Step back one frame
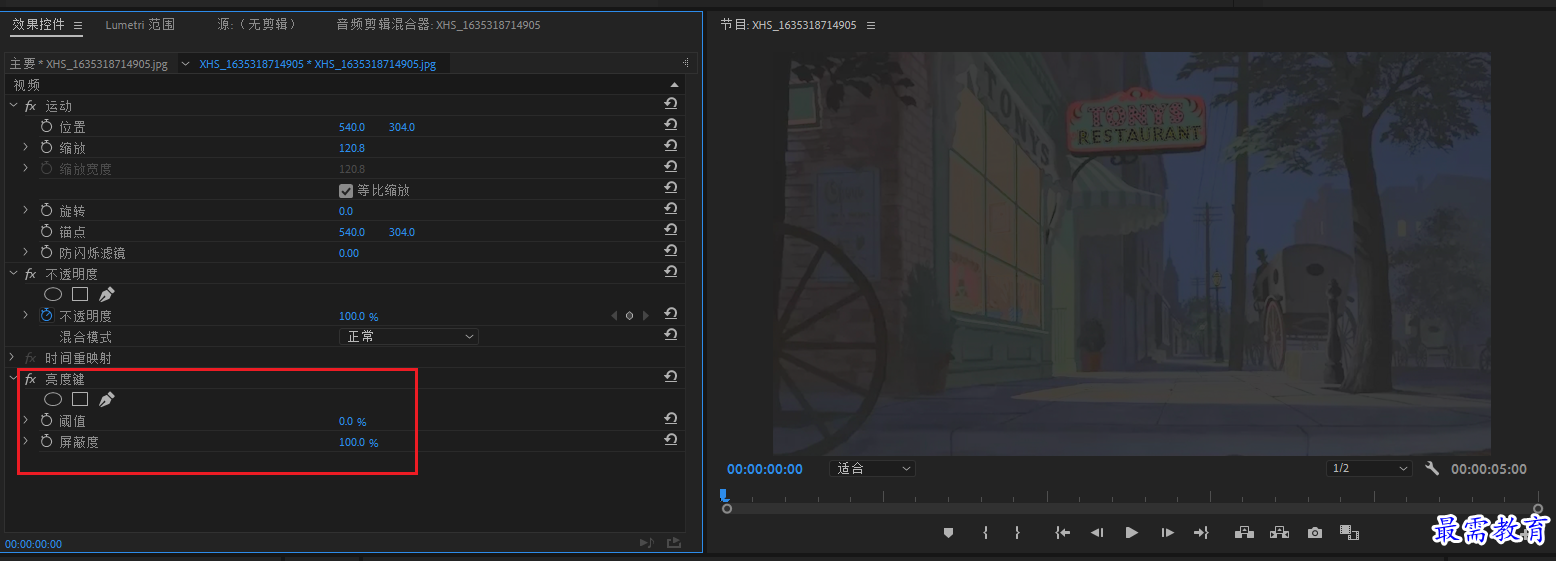The height and width of the screenshot is (561, 1556). 1097,533
